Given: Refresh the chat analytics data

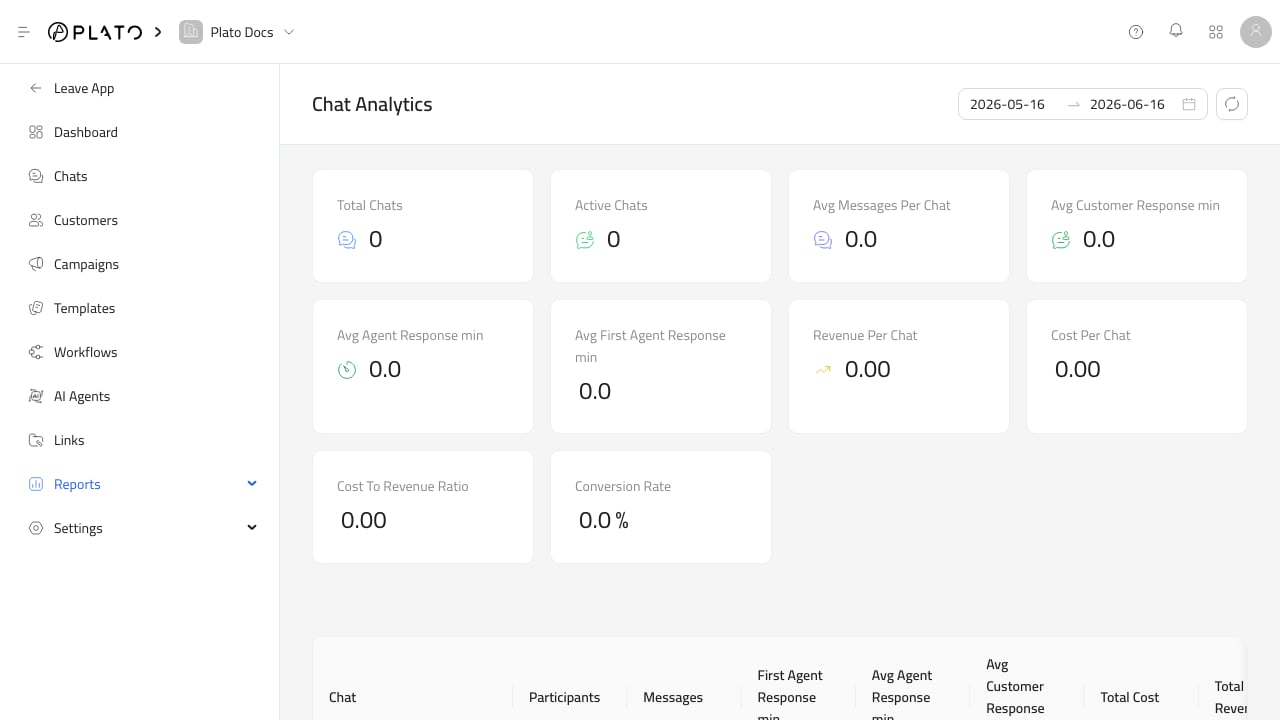Looking at the screenshot, I should click(x=1232, y=104).
